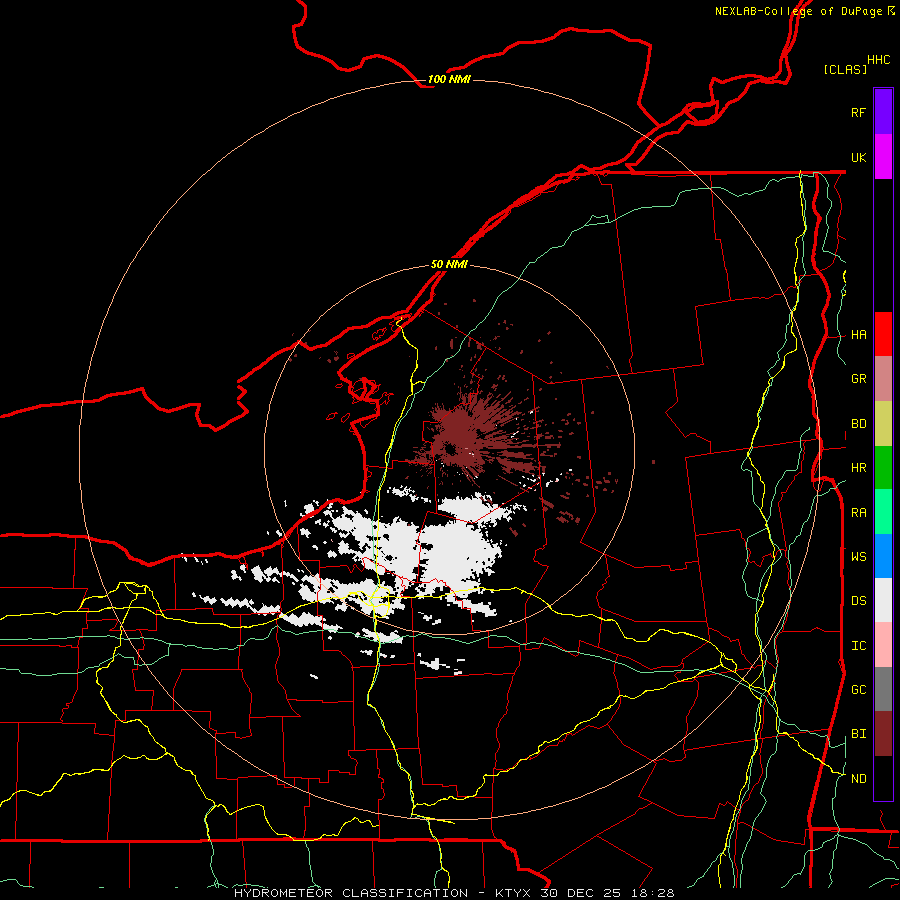Click the GC legend label
Image resolution: width=900 pixels, height=900 pixels.
coord(859,690)
